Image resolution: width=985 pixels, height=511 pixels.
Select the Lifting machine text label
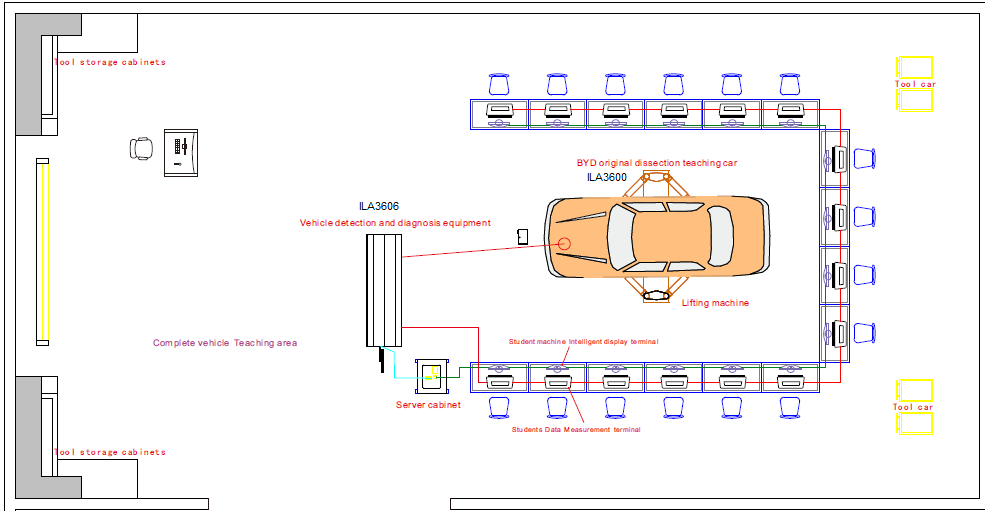click(715, 303)
